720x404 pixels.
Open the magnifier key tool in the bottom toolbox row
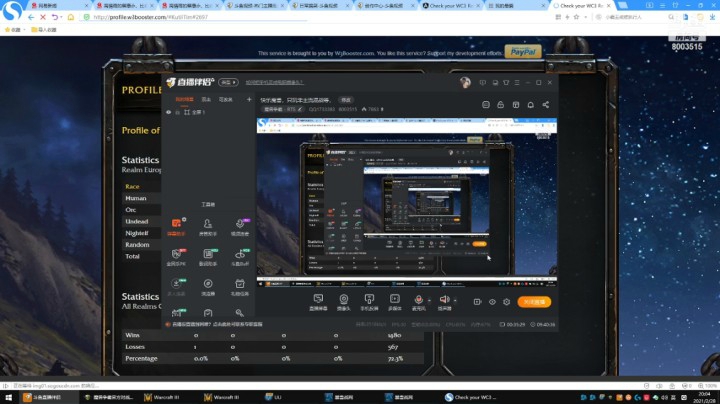click(239, 313)
